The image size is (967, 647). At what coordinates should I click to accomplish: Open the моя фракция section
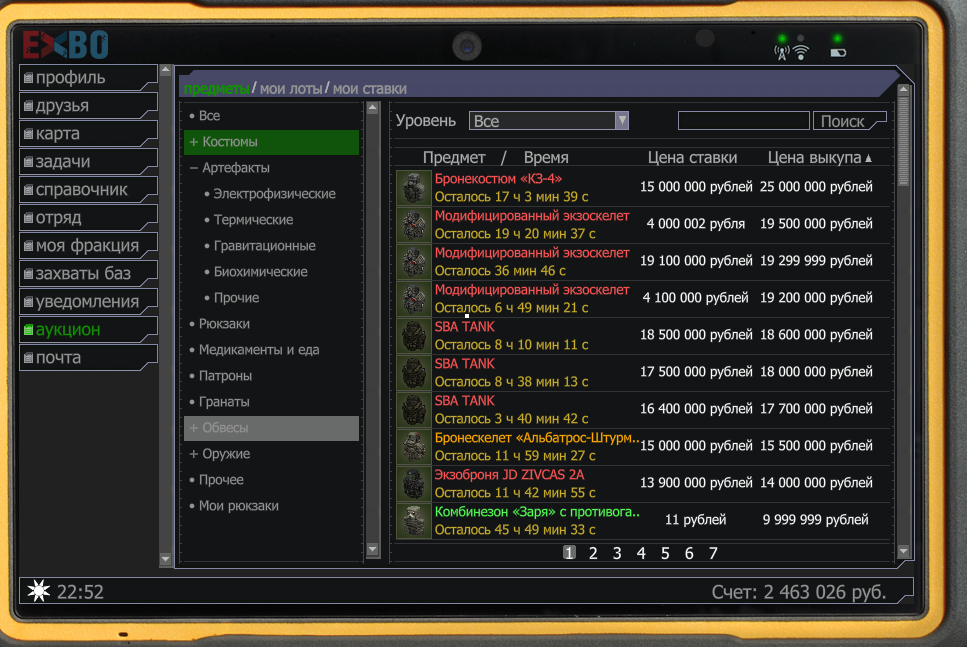pos(88,245)
